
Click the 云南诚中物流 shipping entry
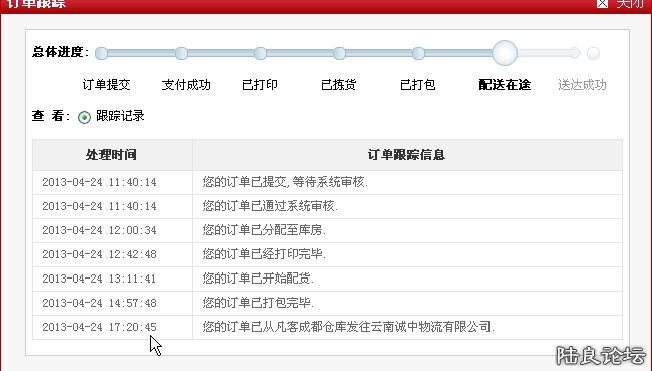pos(348,327)
